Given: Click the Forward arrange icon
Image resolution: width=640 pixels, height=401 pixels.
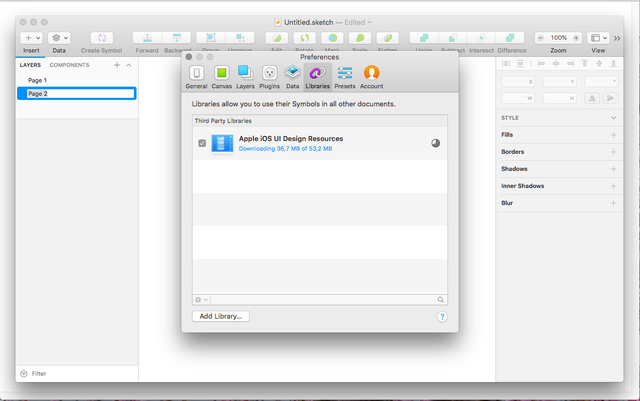Looking at the screenshot, I should click(x=147, y=38).
